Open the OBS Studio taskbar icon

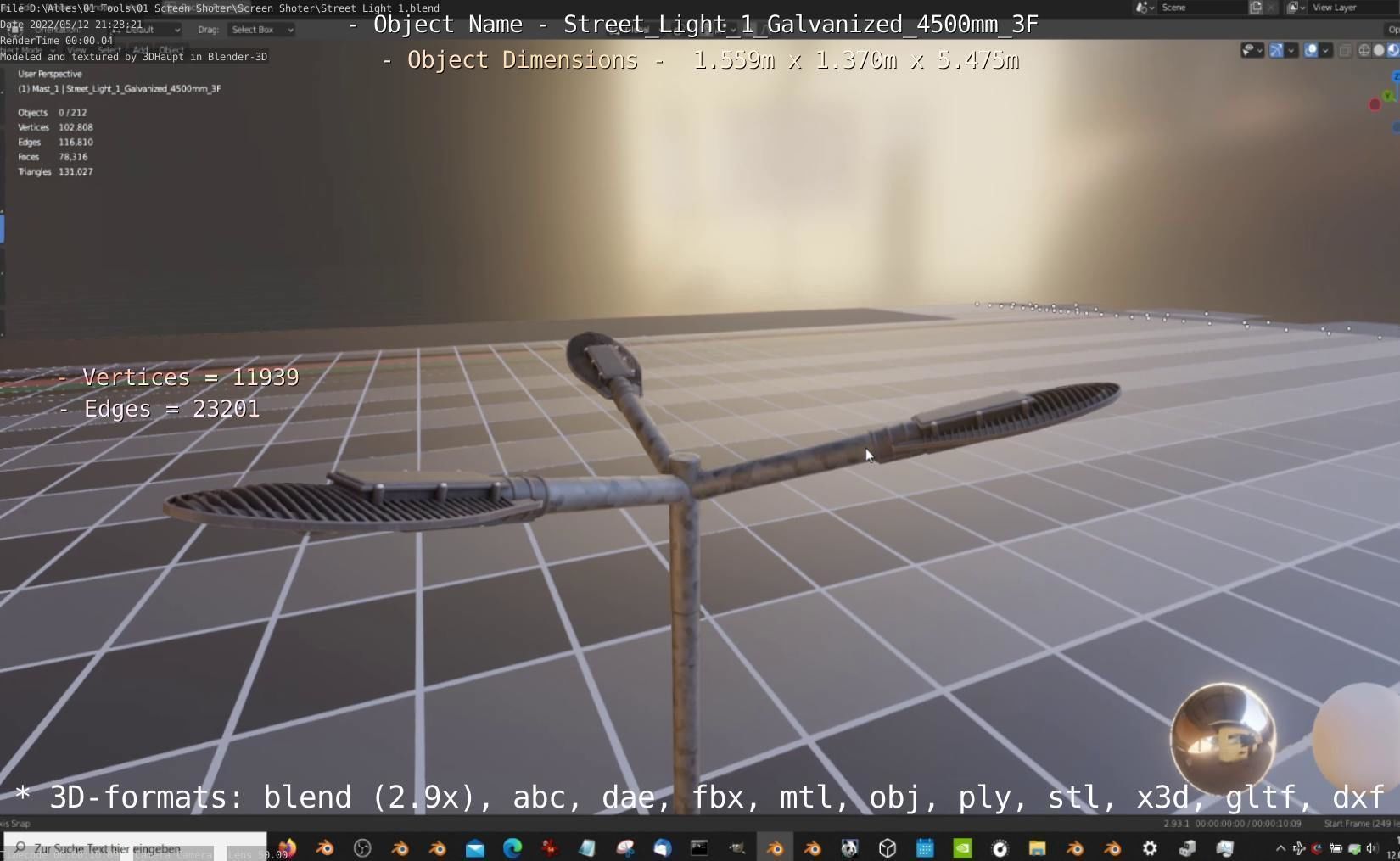click(x=362, y=847)
